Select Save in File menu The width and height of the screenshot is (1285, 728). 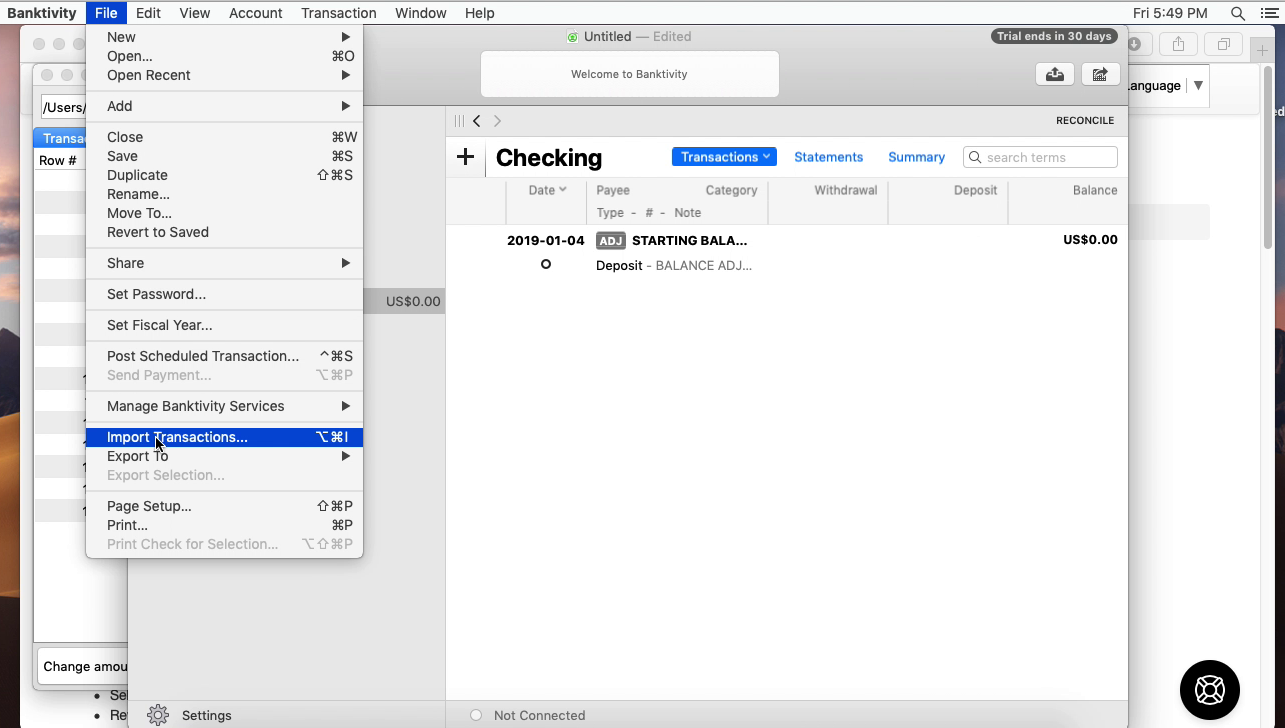[224, 156]
